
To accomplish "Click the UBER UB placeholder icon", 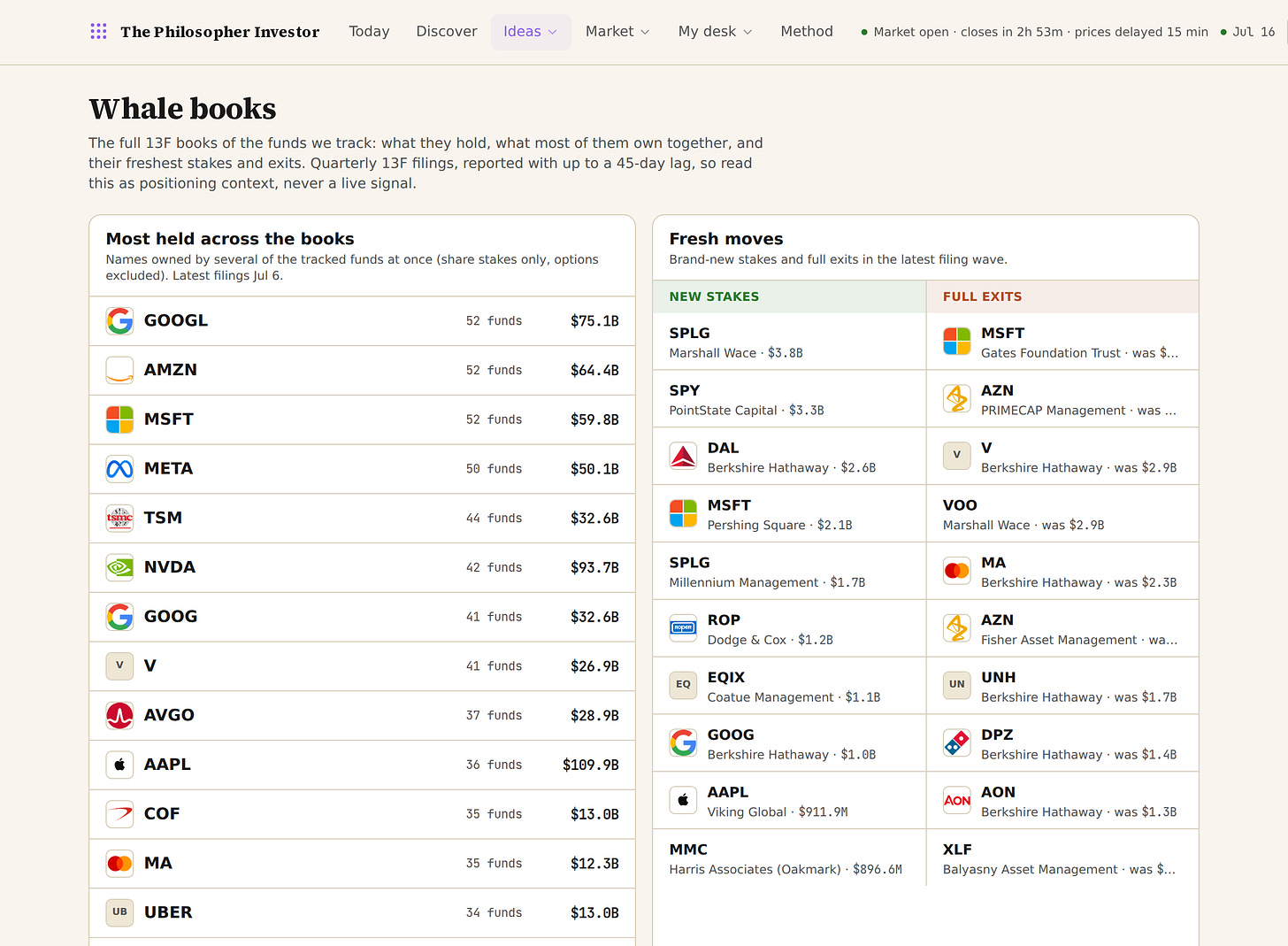I will pos(119,912).
